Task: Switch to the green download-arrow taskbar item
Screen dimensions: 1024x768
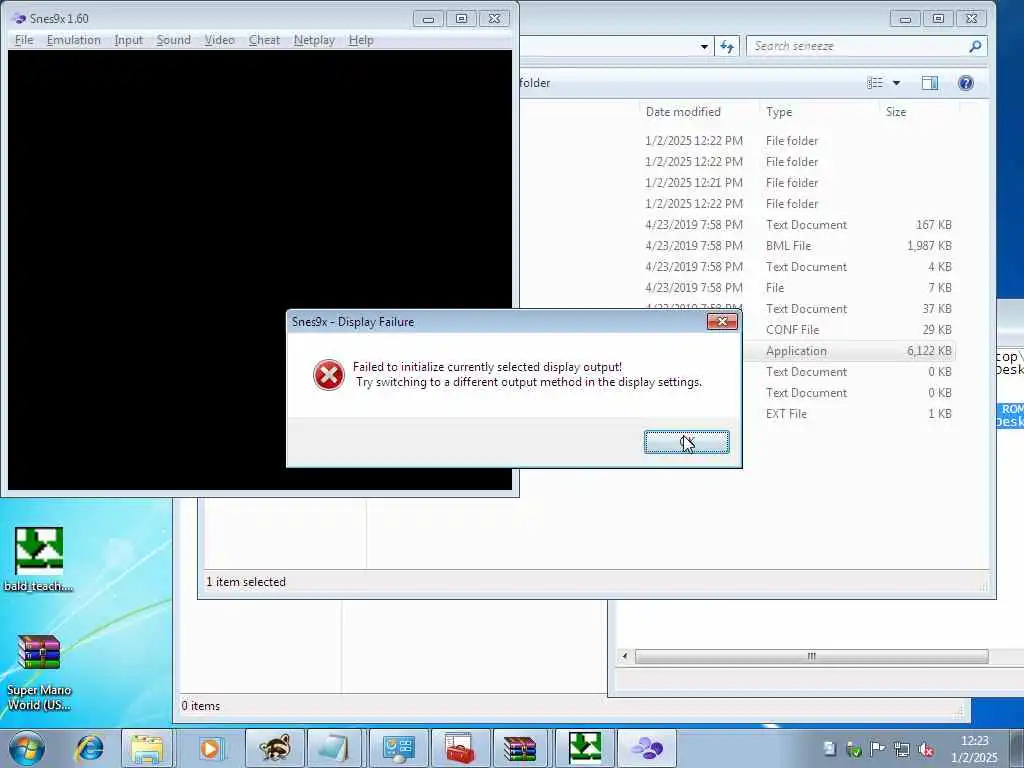Action: pos(584,748)
